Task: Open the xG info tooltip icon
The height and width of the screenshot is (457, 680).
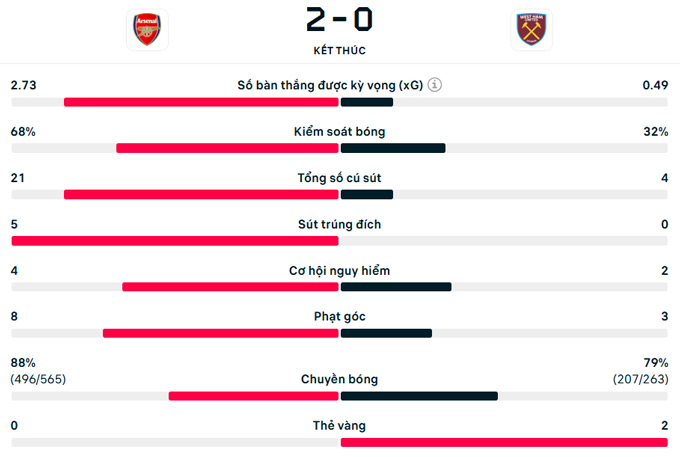Action: pyautogui.click(x=435, y=86)
